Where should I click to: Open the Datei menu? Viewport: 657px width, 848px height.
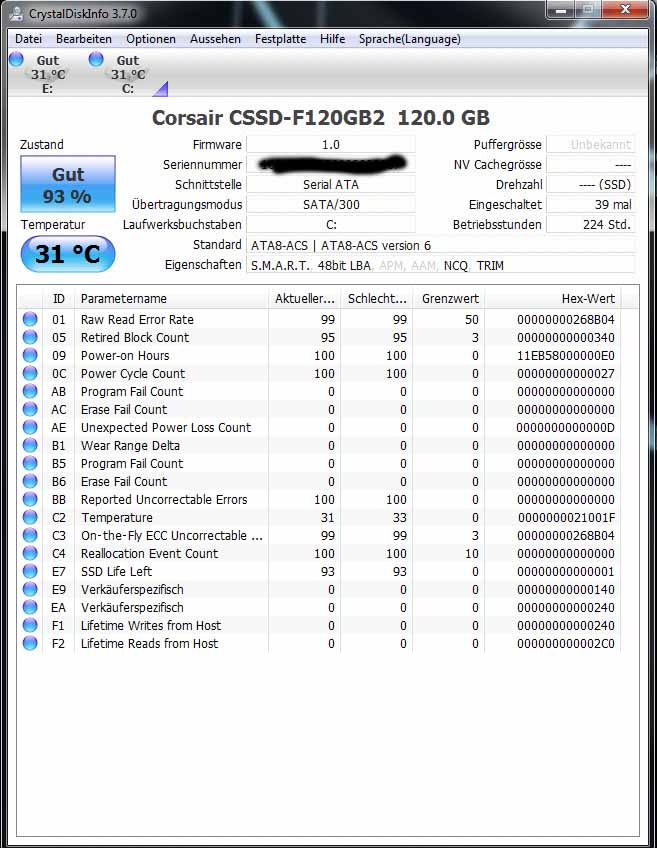coord(28,39)
